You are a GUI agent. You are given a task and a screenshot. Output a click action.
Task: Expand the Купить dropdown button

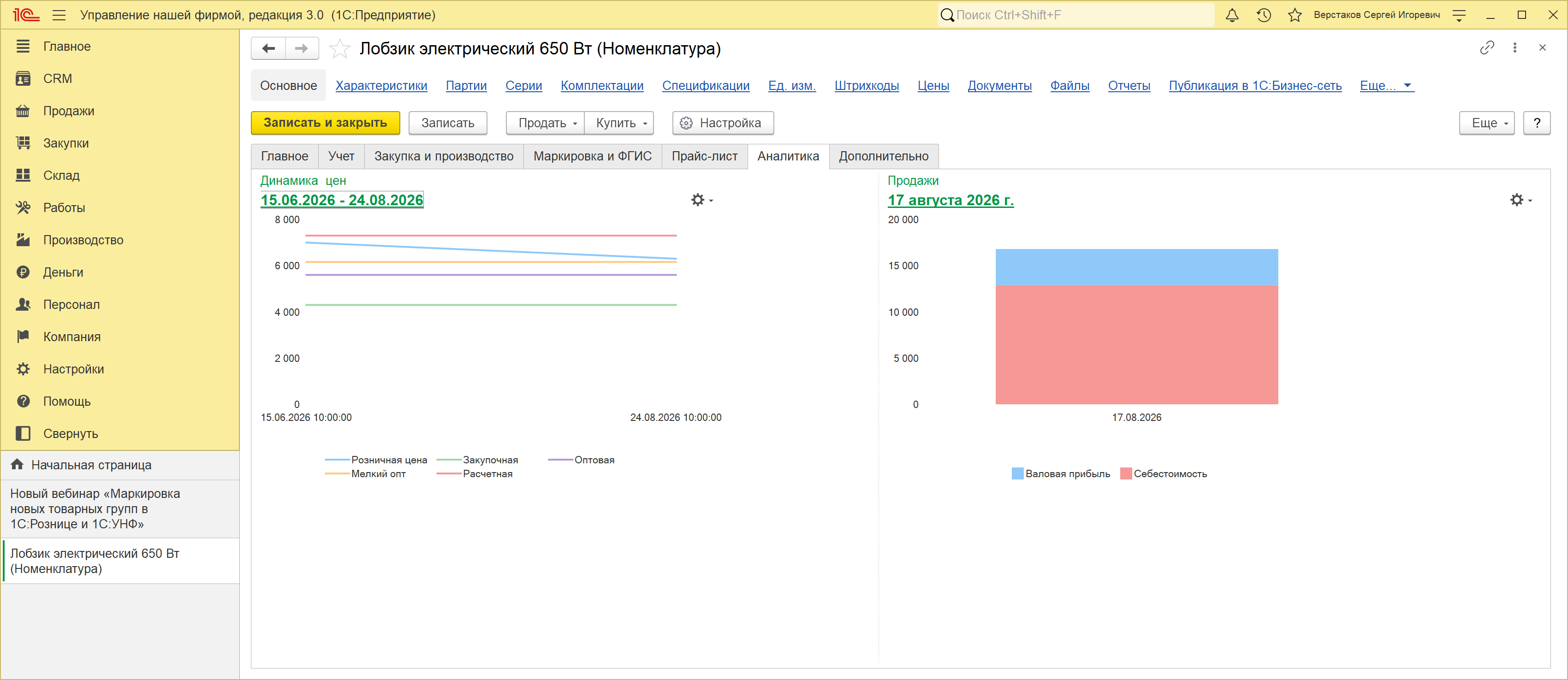(x=619, y=123)
